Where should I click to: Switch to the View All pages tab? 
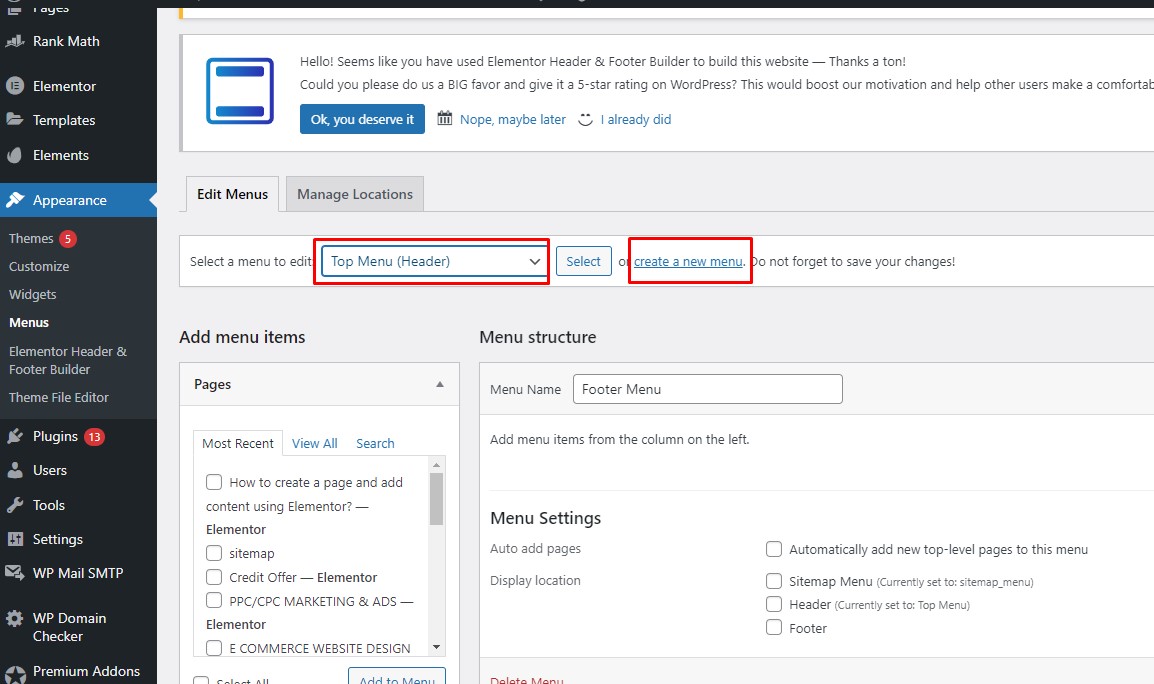(314, 443)
